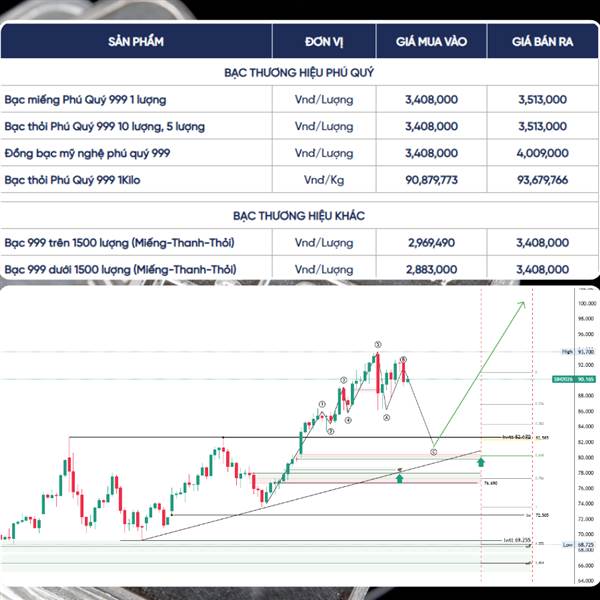Screen dimensions: 600x600
Task: Click the green current price tag 90.165
Action: coord(574,379)
